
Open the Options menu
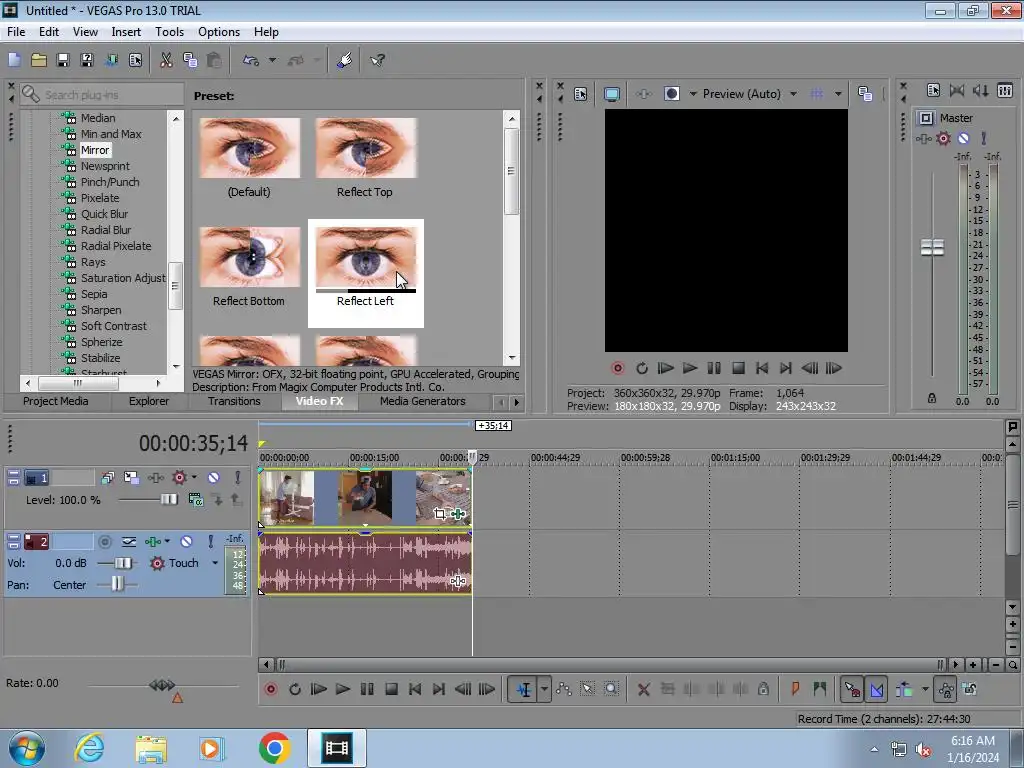click(219, 31)
